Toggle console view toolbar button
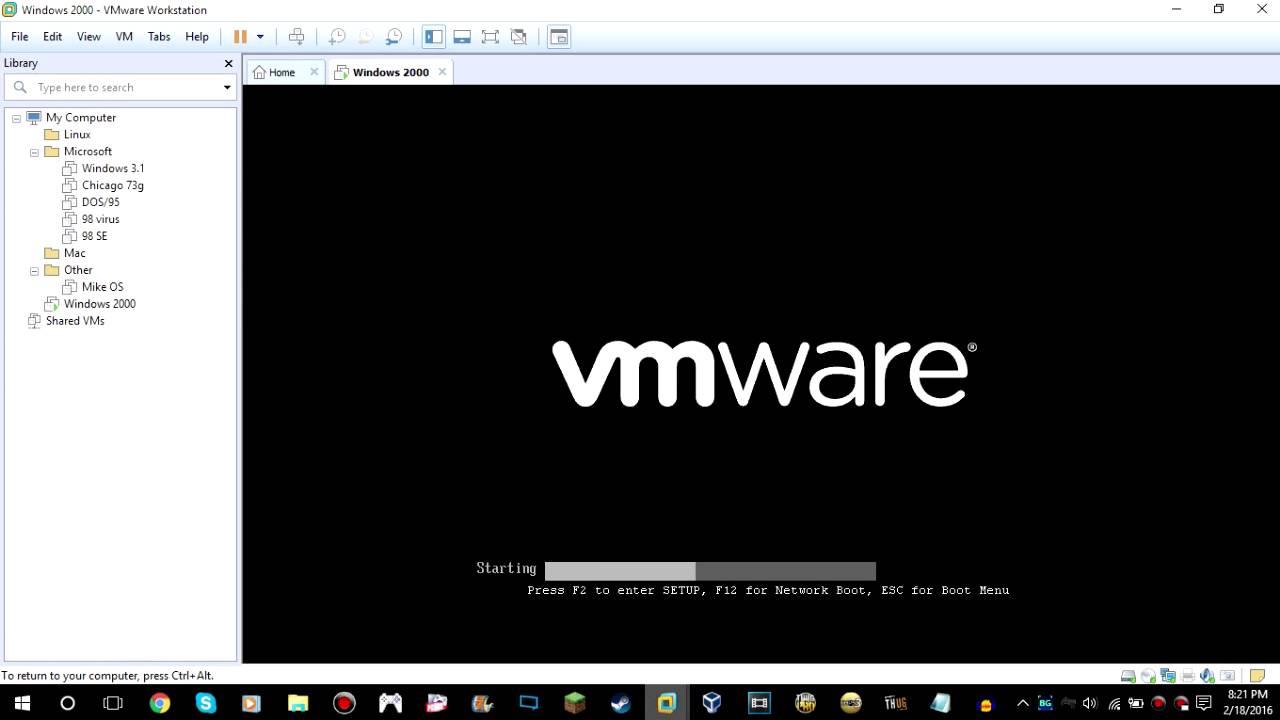 559,37
